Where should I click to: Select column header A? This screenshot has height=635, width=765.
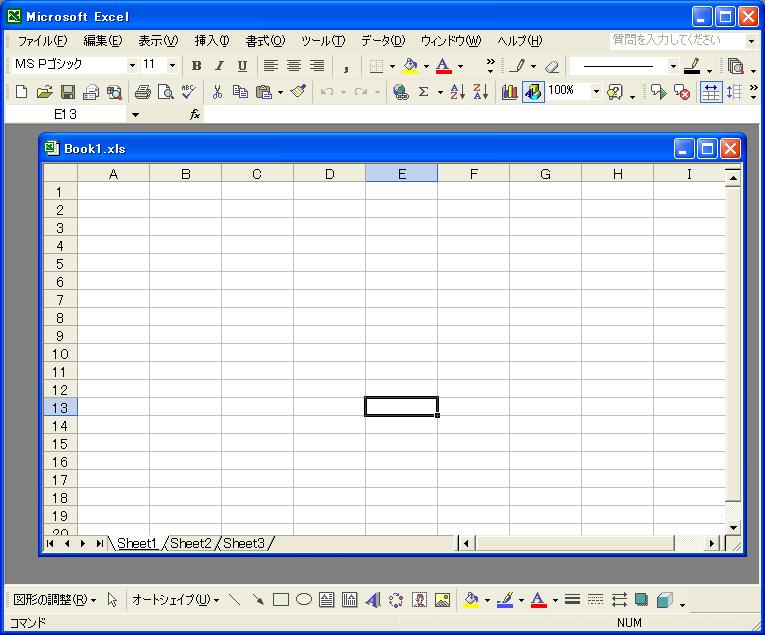click(x=113, y=174)
